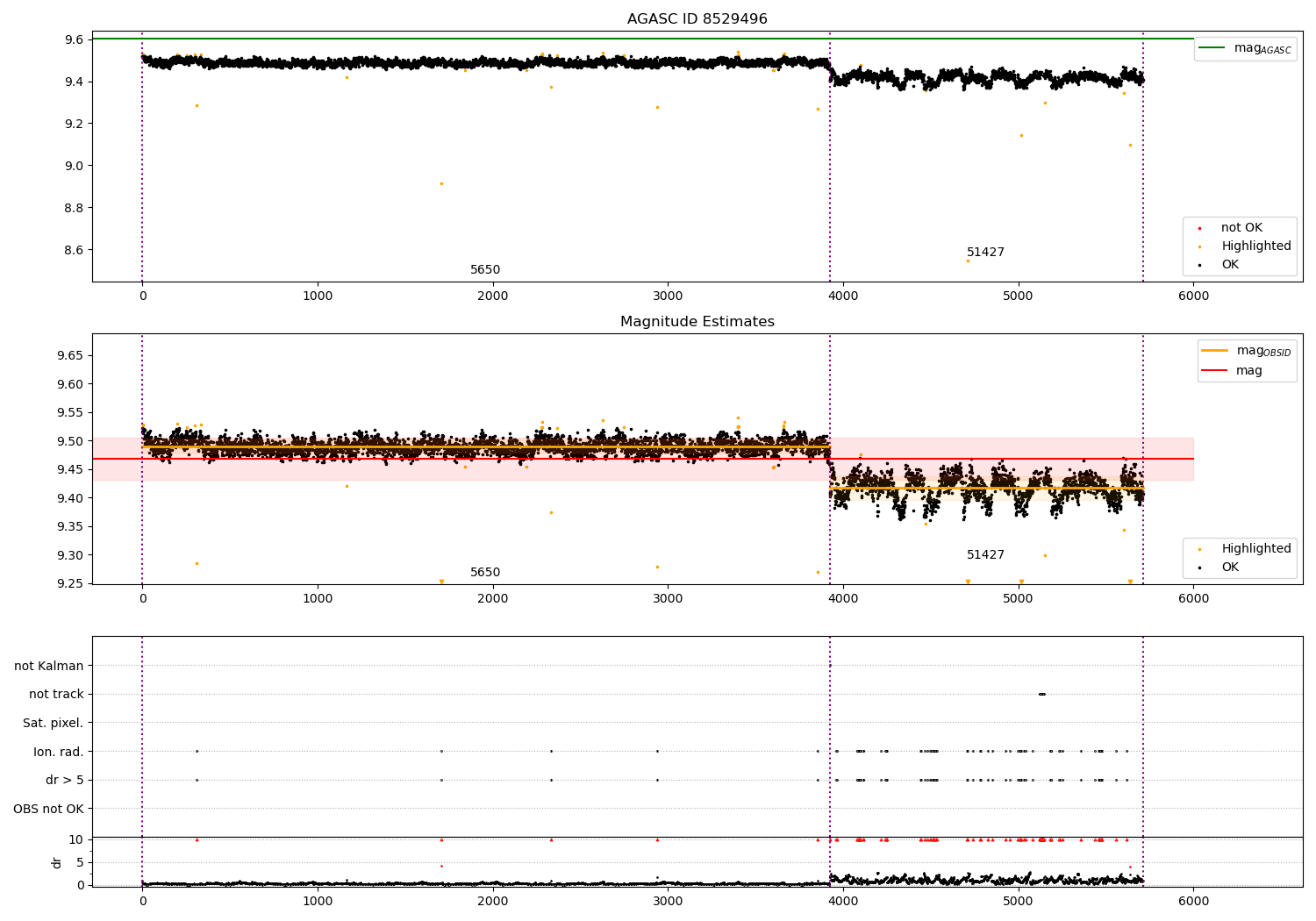The height and width of the screenshot is (921, 1316).
Task: Click the 'AGASC ID 8529496' plot title
Action: (697, 19)
